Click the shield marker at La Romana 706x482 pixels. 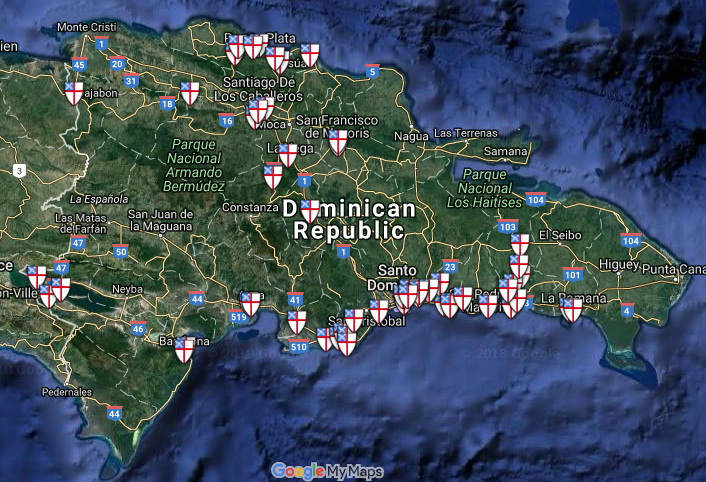573,311
